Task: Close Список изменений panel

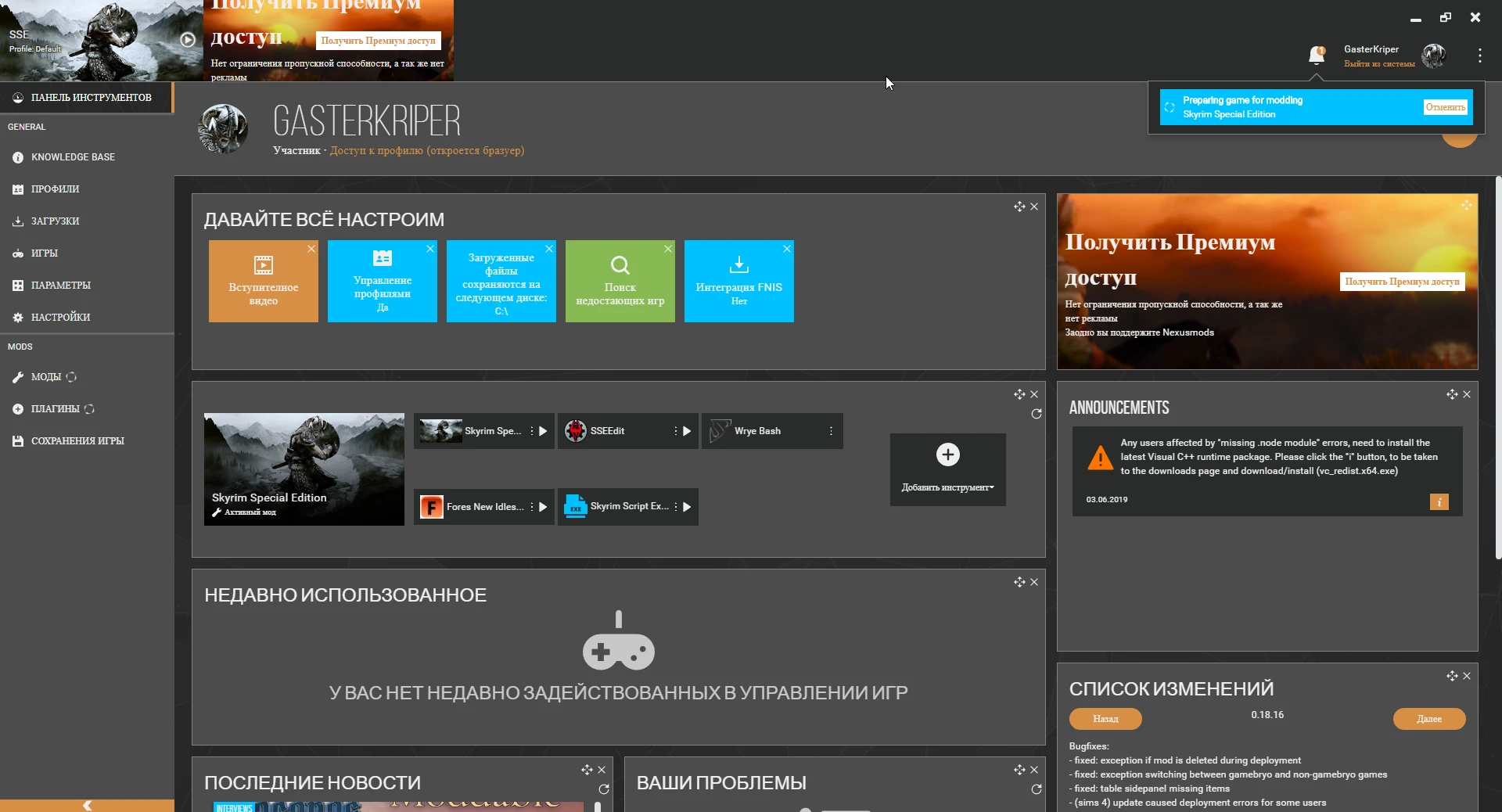Action: tap(1467, 676)
